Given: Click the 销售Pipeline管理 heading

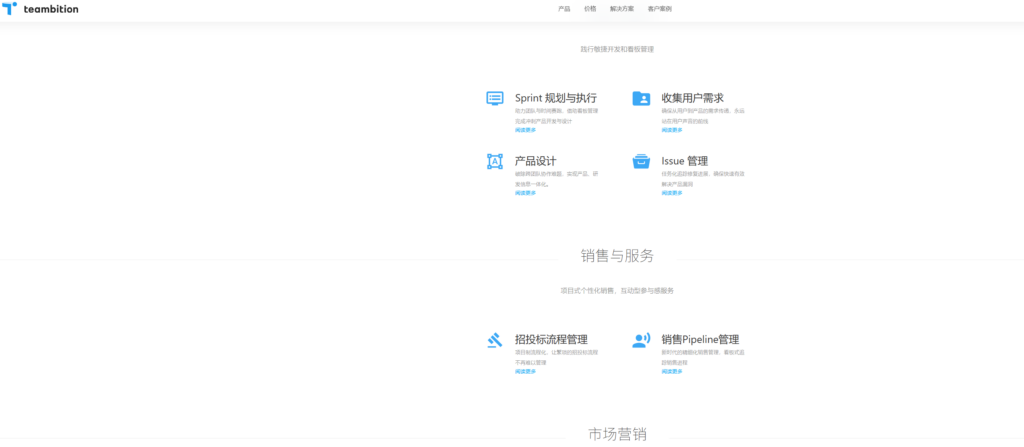Looking at the screenshot, I should (x=700, y=340).
